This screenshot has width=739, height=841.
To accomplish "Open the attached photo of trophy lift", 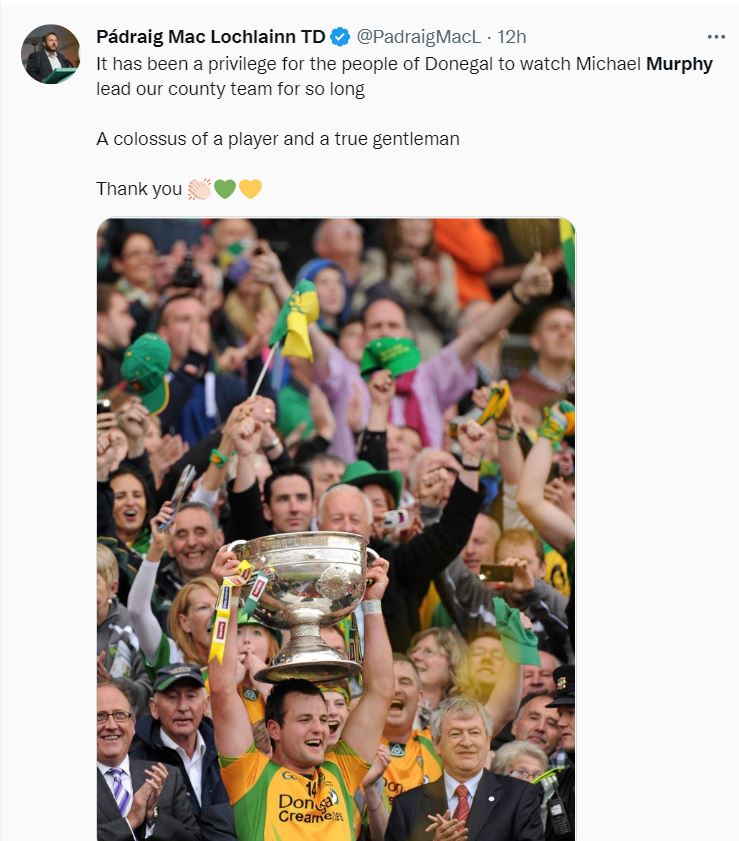I will pos(336,529).
